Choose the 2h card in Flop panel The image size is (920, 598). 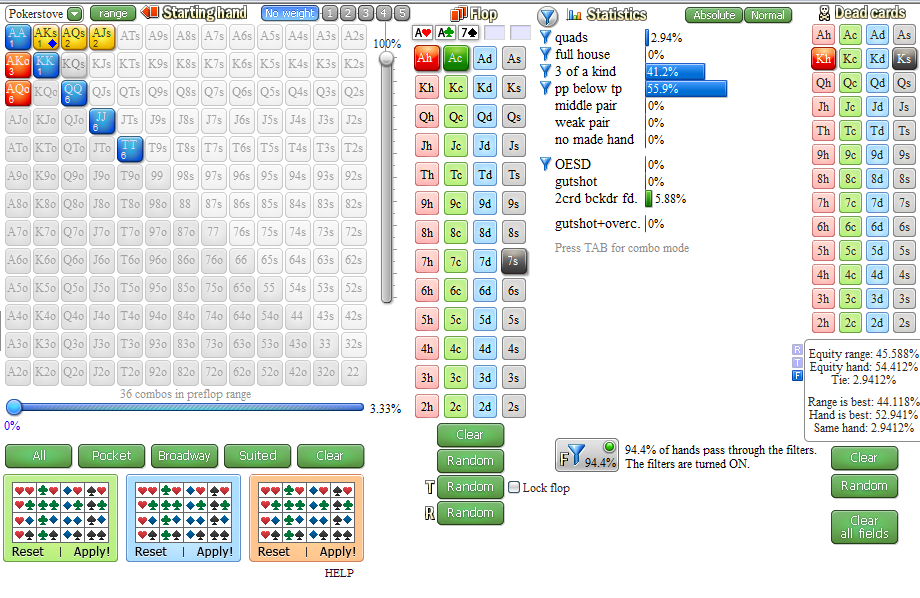click(427, 407)
